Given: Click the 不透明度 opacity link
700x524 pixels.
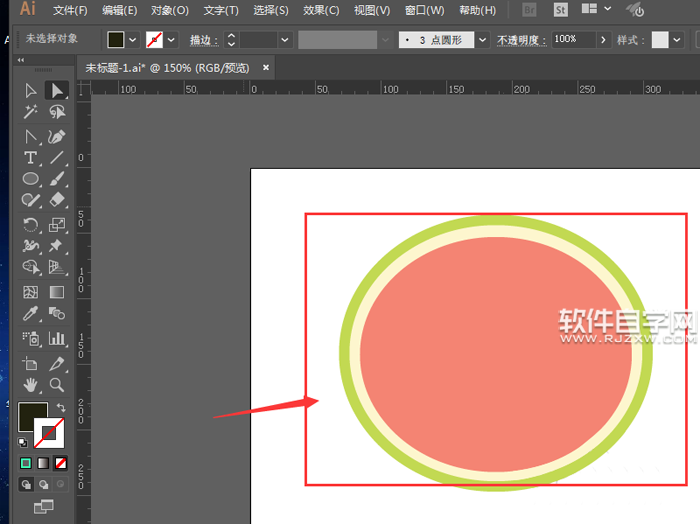Looking at the screenshot, I should click(521, 40).
